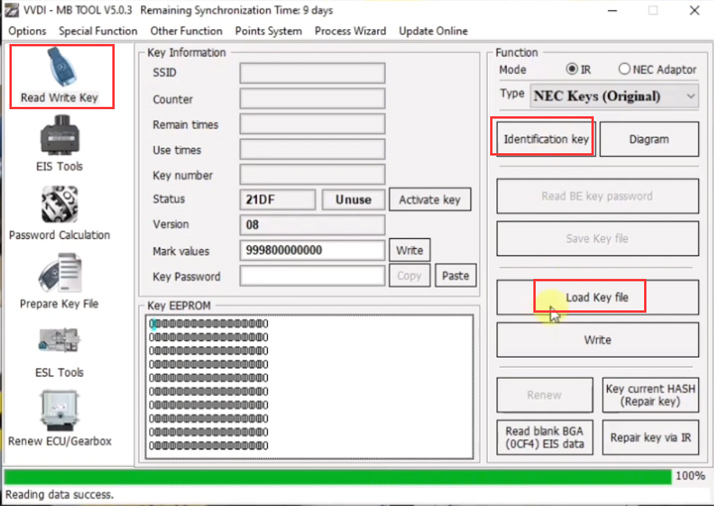Click the Load Key file button

click(x=597, y=297)
